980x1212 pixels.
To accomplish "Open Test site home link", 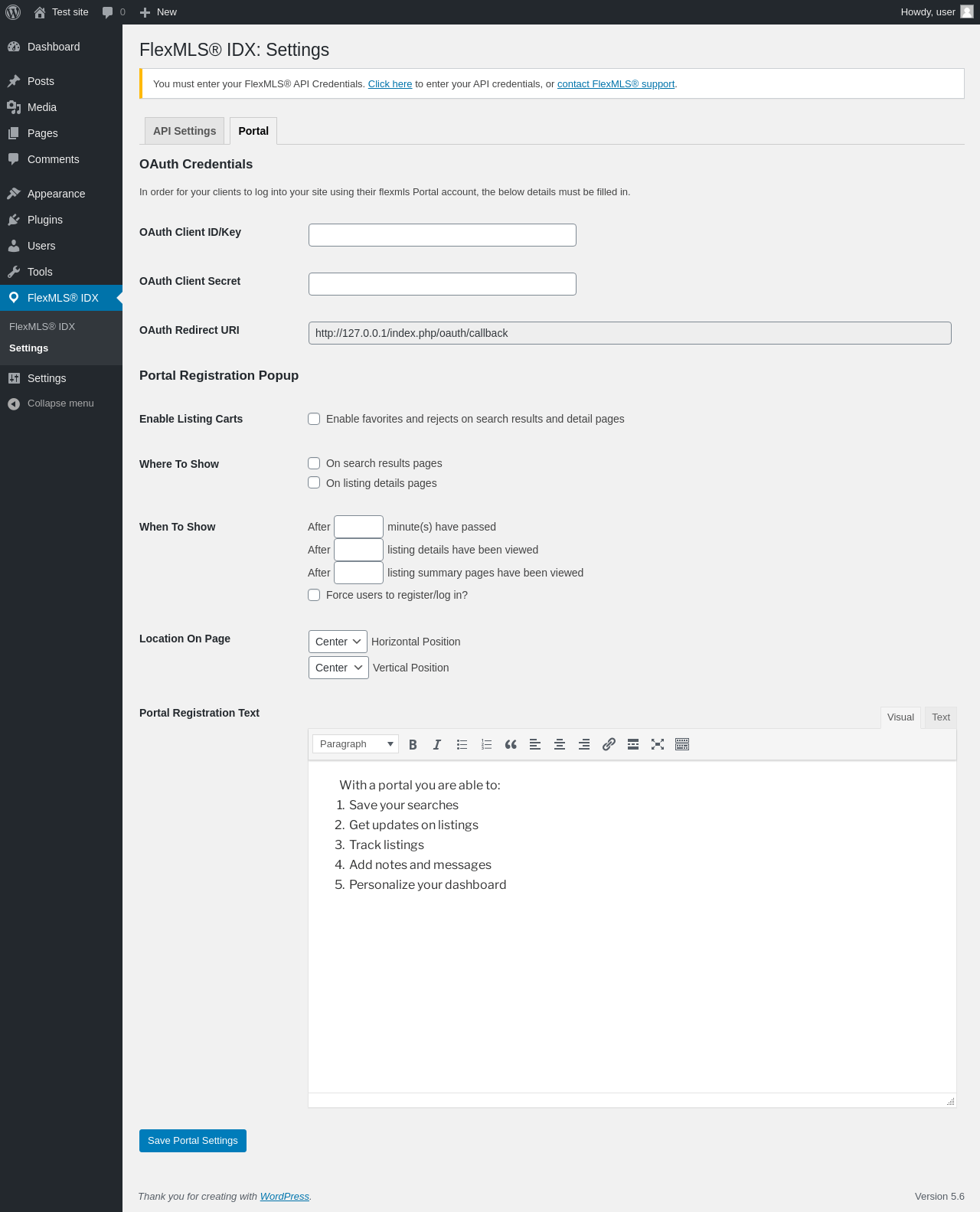I will point(61,12).
